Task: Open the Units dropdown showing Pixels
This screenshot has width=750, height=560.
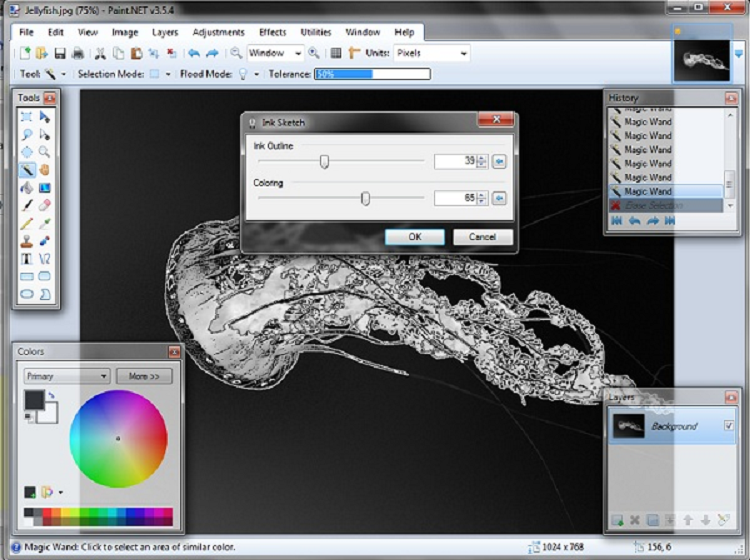Action: click(x=431, y=53)
